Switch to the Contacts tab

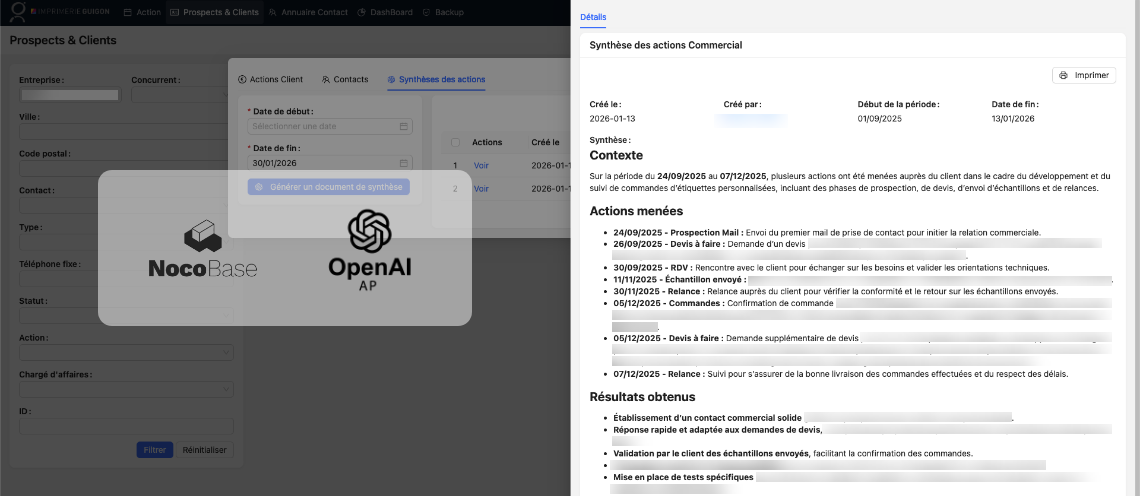pos(345,79)
